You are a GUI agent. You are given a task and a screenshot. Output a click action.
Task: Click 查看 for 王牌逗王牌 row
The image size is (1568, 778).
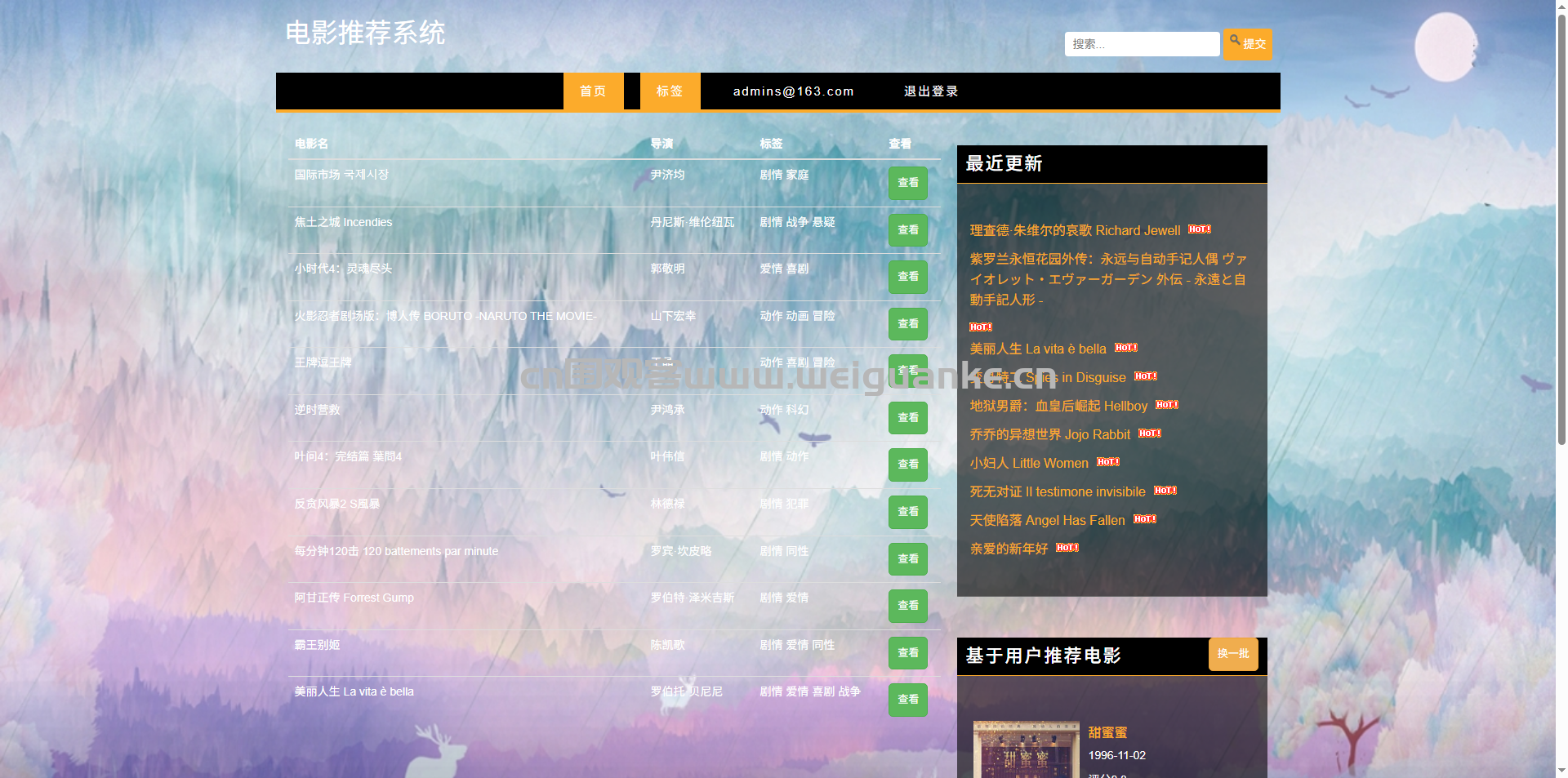[908, 371]
